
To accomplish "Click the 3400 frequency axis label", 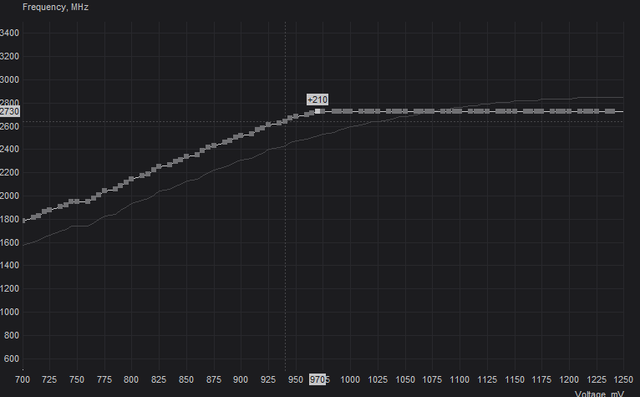I will 9,33.
